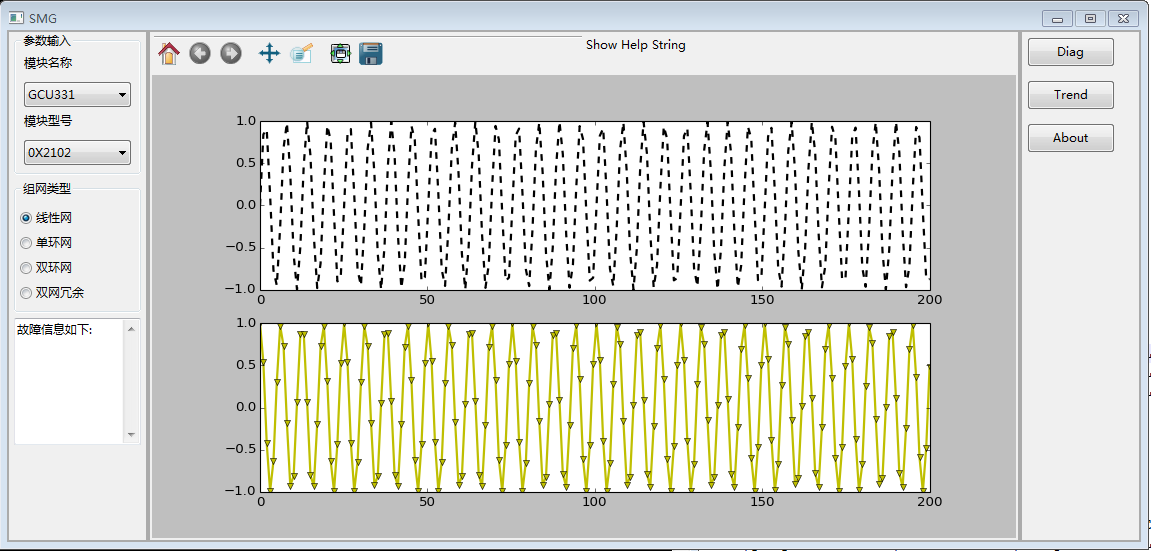The image size is (1151, 551).
Task: Click the 模块名称 label
Action: [x=48, y=63]
